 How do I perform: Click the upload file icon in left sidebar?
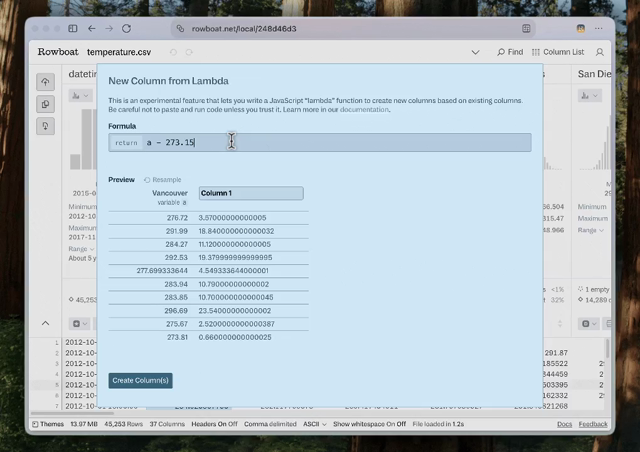[45, 82]
